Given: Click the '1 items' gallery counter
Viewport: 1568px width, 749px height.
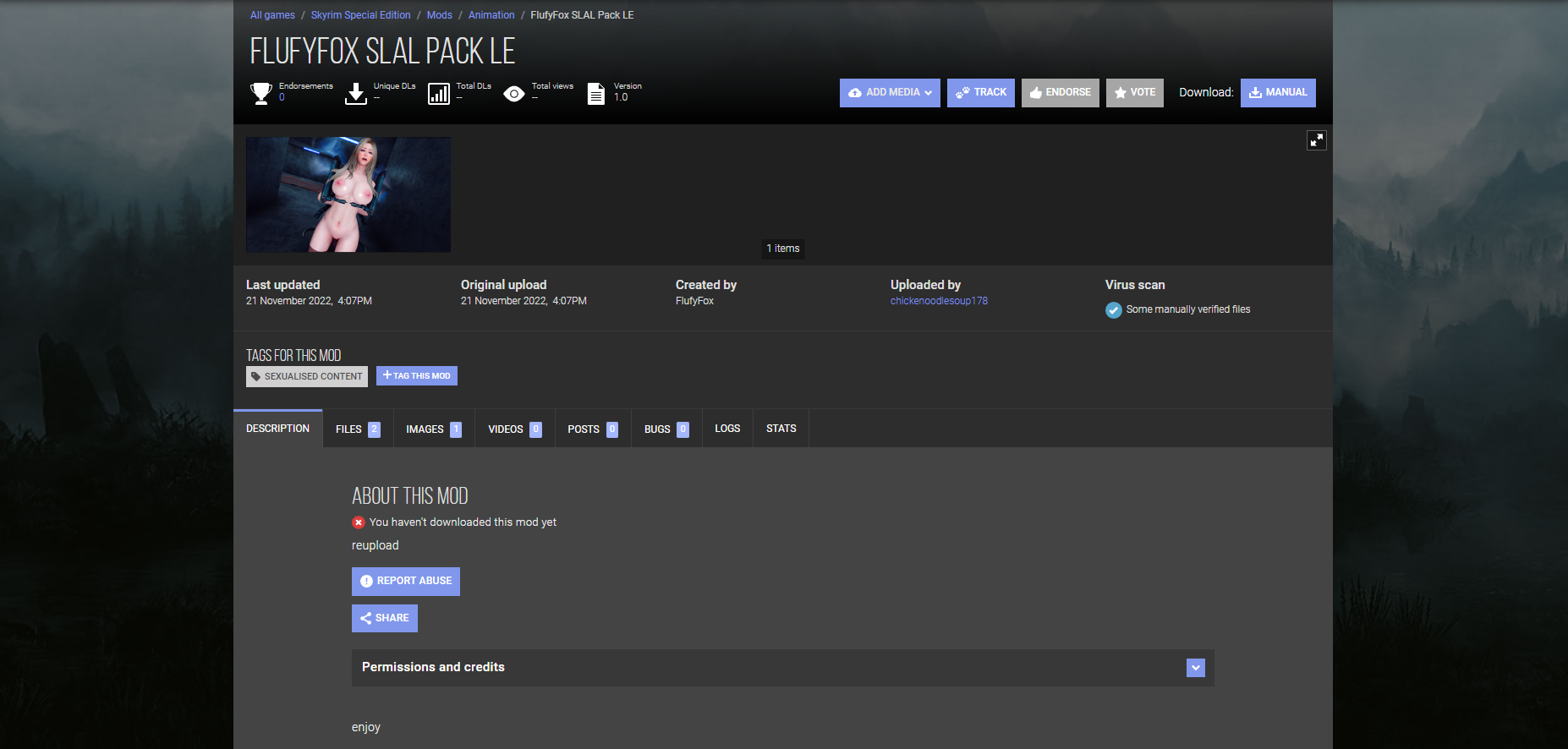Looking at the screenshot, I should (x=783, y=249).
